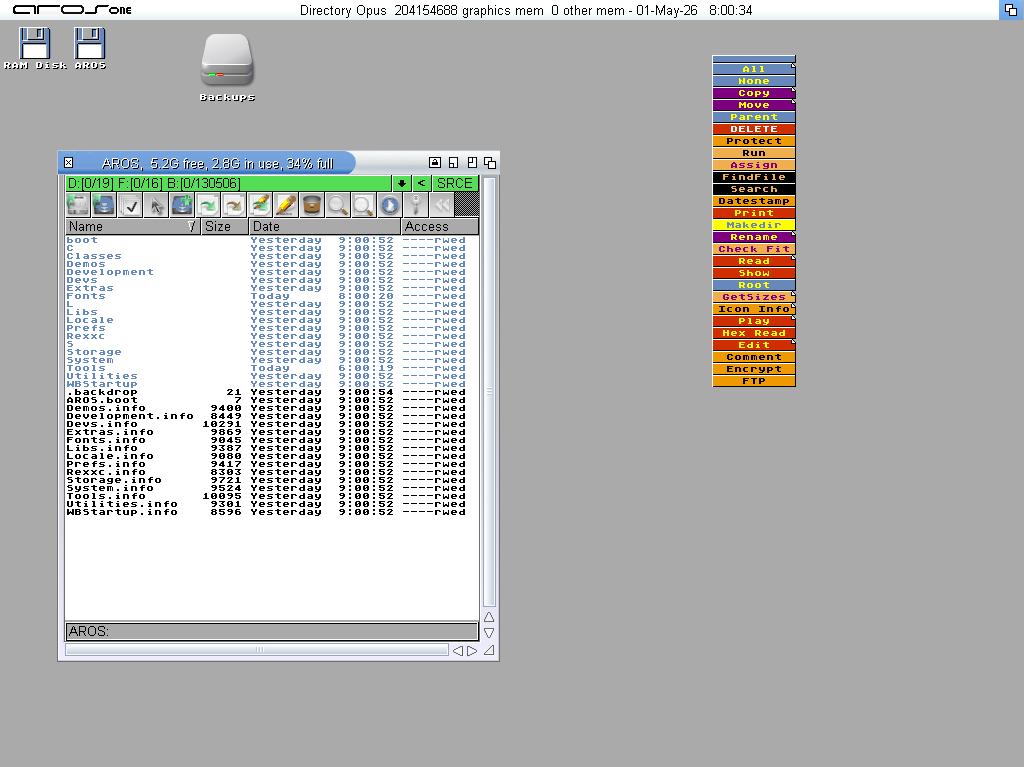Click screen depth gadget in top-right corner

coord(1010,10)
